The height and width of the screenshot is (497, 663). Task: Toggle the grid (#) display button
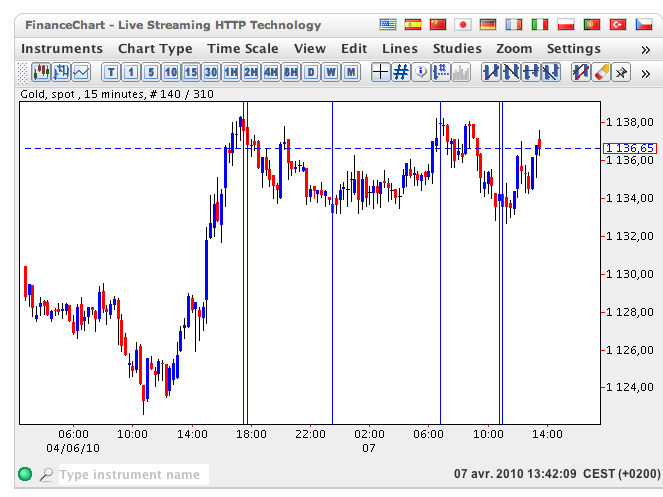pyautogui.click(x=401, y=72)
